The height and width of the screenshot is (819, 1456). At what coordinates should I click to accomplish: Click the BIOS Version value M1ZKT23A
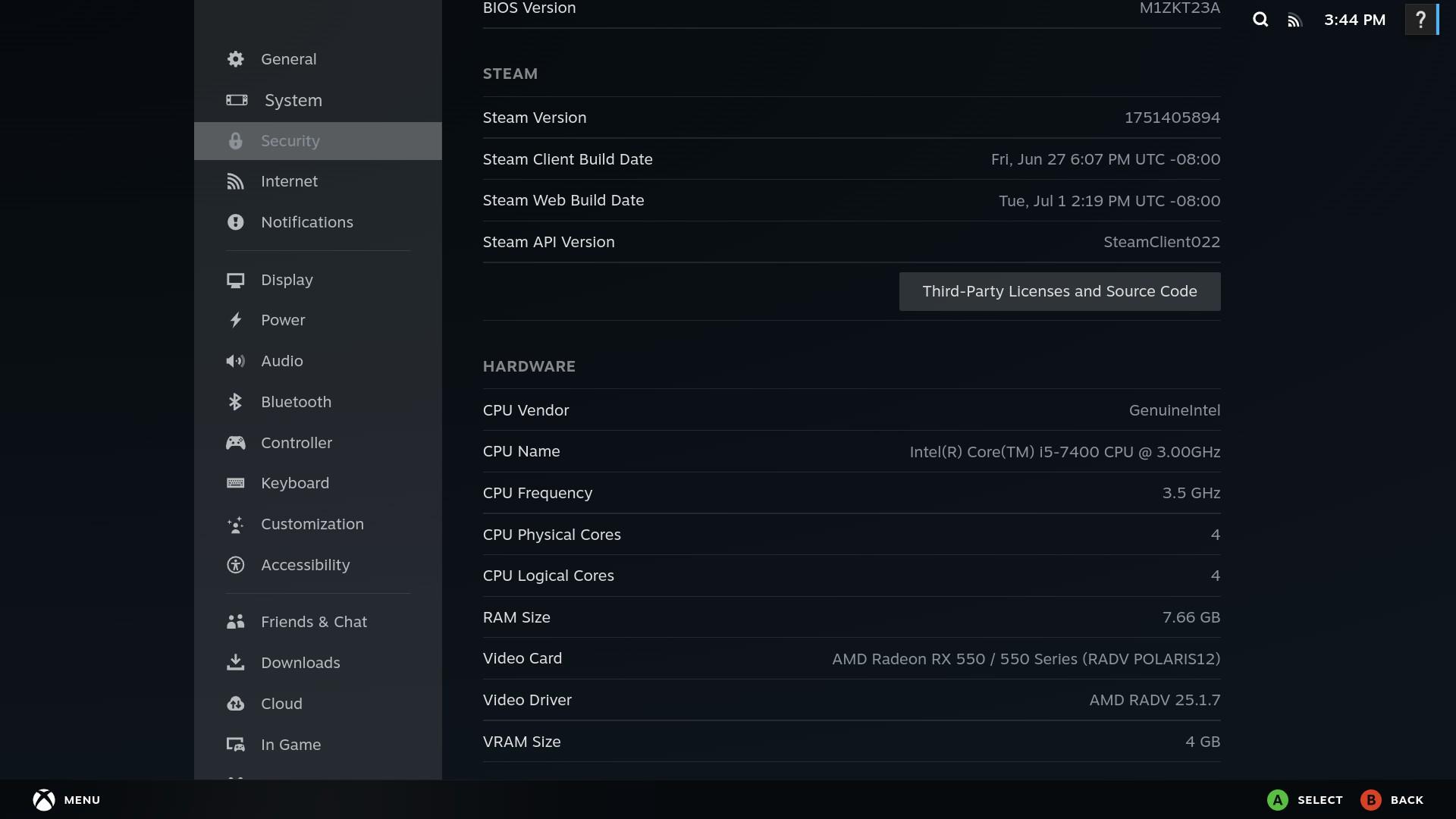click(1179, 8)
